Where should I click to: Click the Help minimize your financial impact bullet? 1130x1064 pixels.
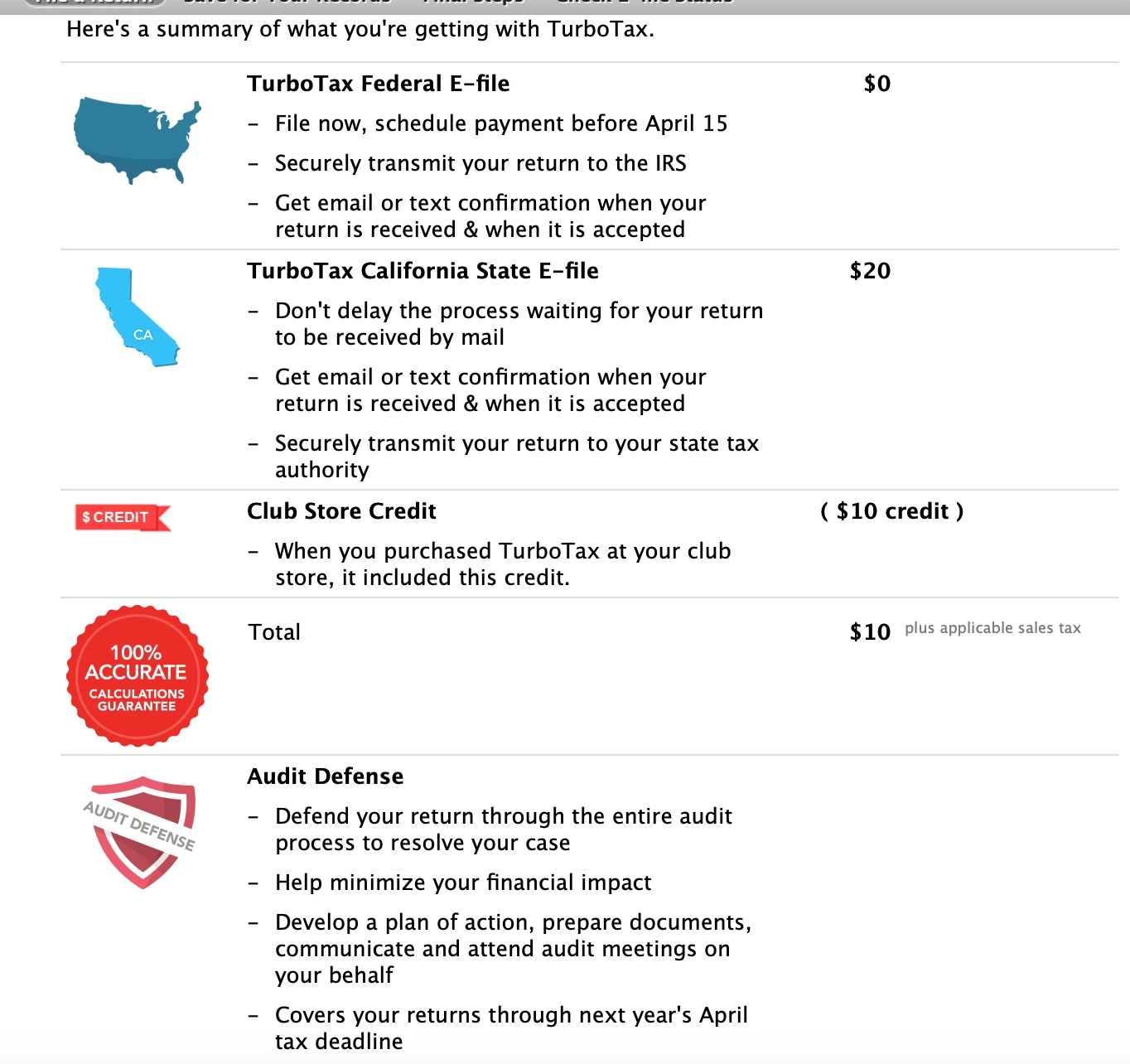click(463, 883)
